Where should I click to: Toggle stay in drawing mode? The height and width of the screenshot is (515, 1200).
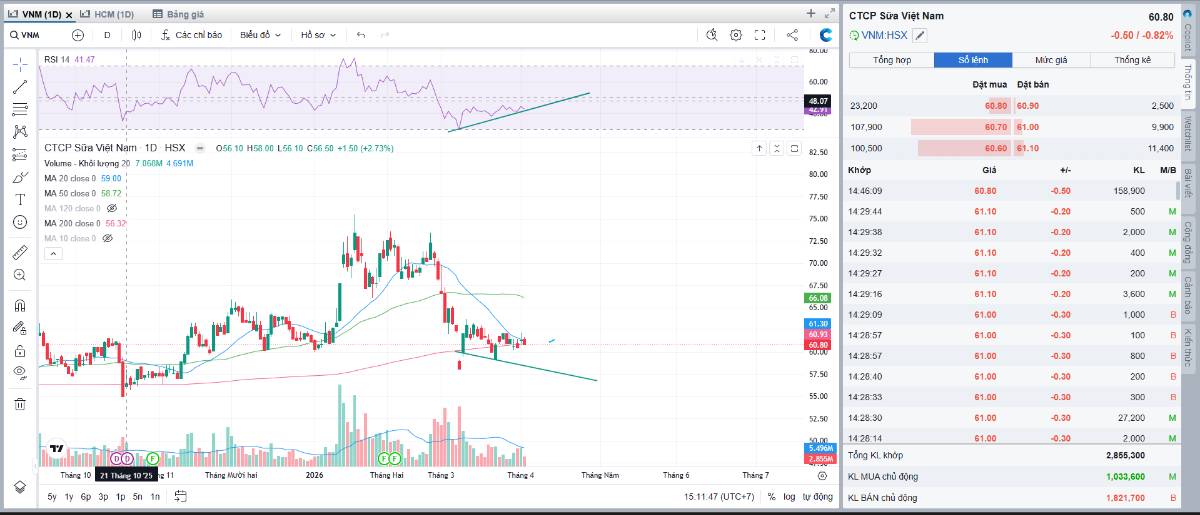coord(20,328)
